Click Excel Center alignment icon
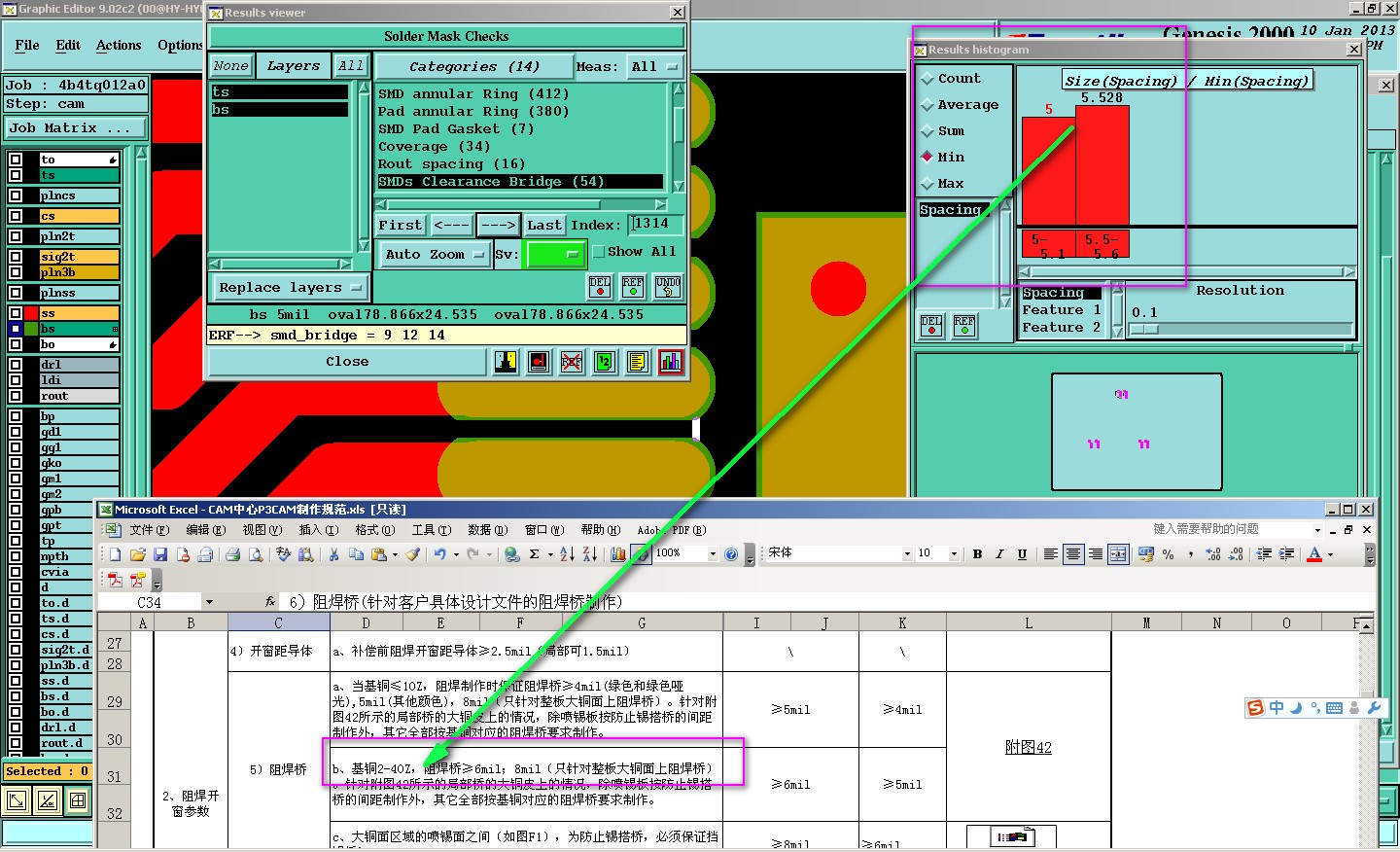The image size is (1400, 852). point(1073,554)
